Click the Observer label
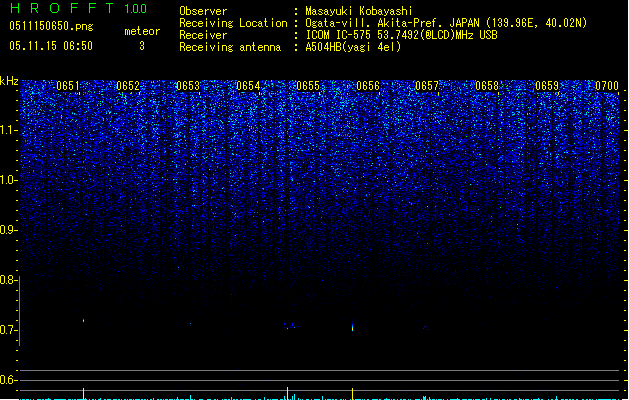The width and height of the screenshot is (629, 400). coord(203,11)
